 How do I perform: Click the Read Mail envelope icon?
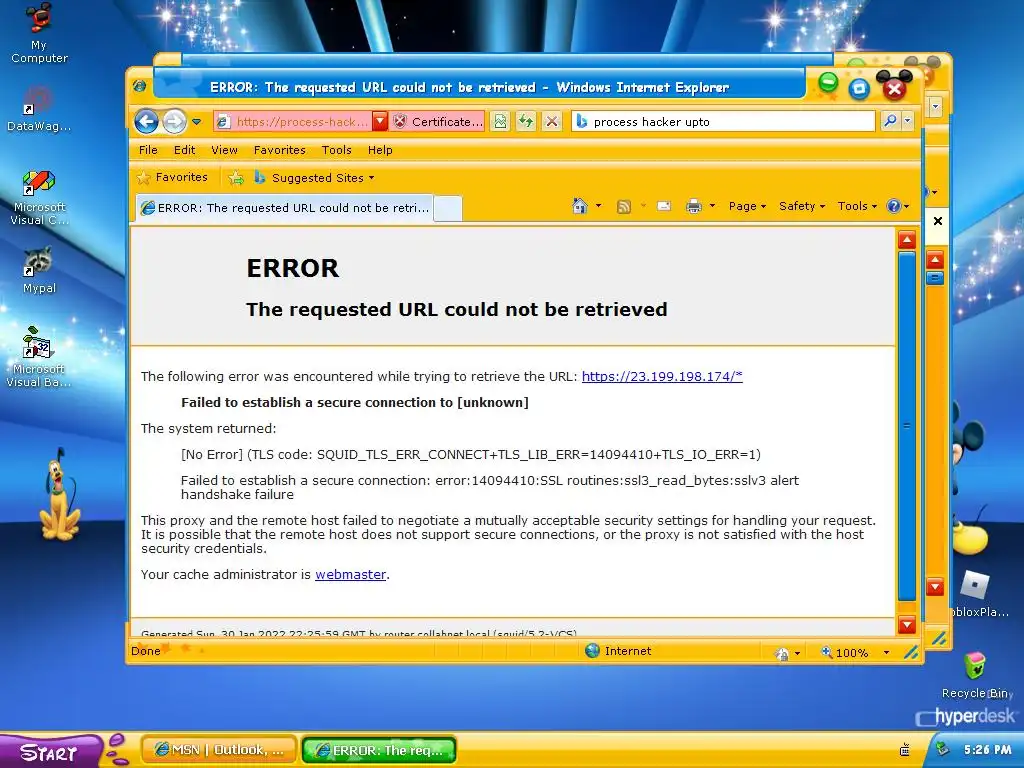[664, 206]
